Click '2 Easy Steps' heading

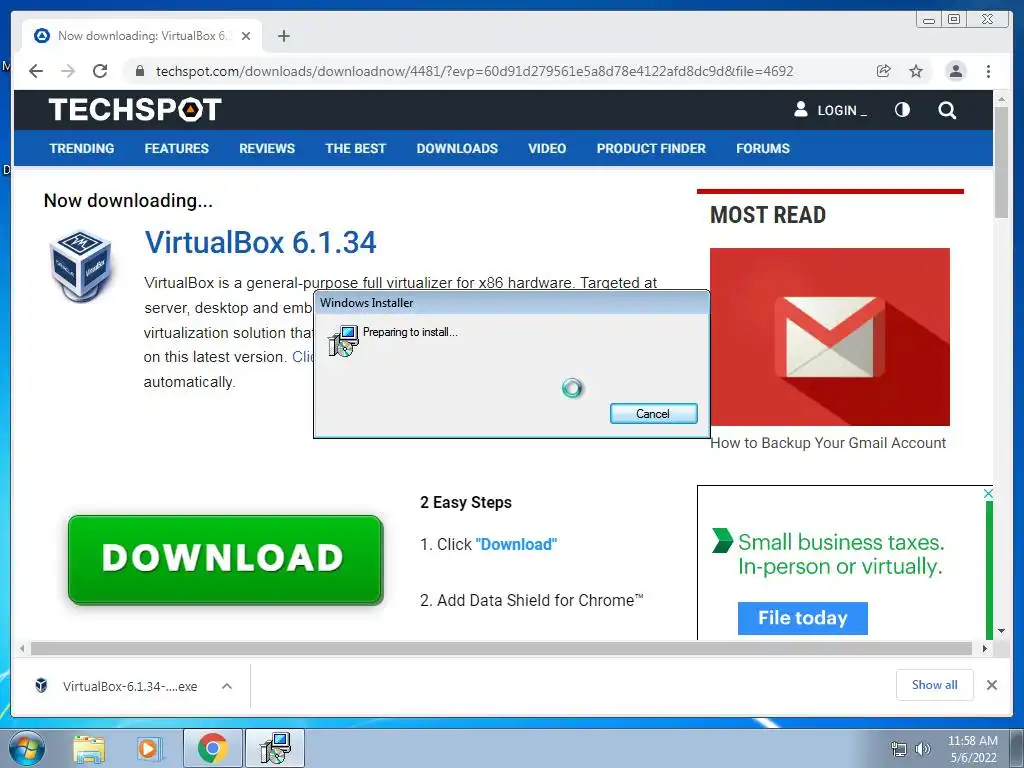coord(466,502)
